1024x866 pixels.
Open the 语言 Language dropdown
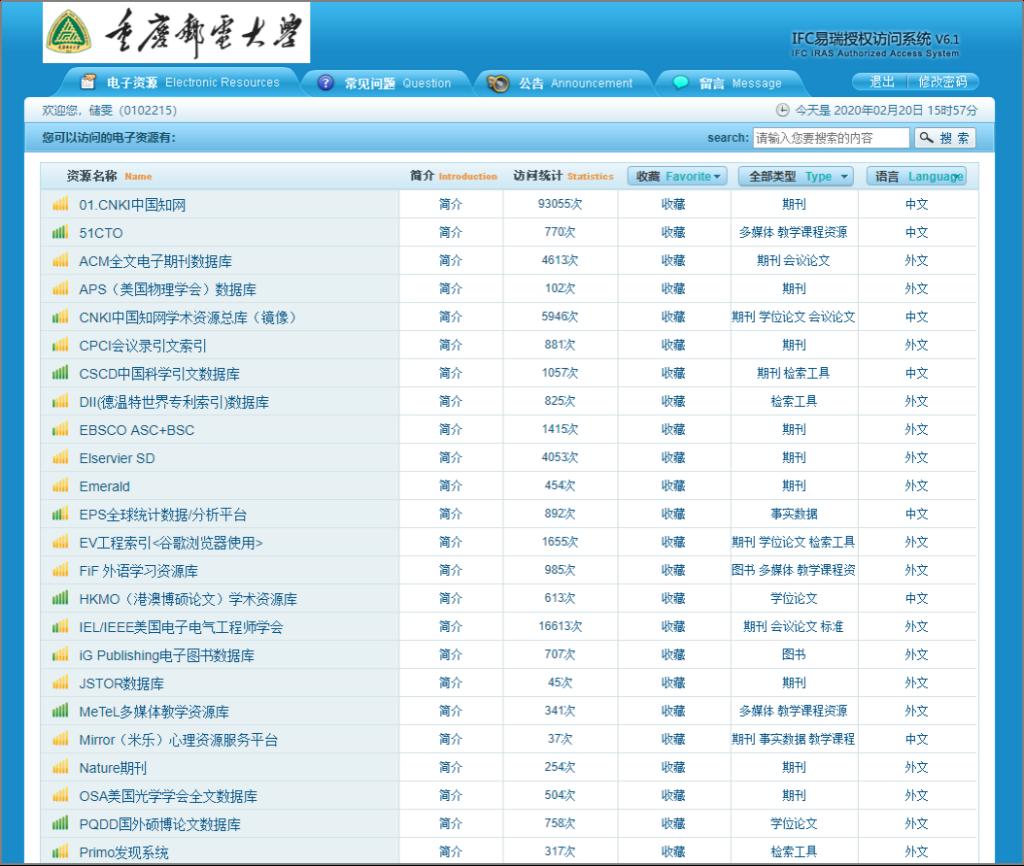pyautogui.click(x=916, y=176)
